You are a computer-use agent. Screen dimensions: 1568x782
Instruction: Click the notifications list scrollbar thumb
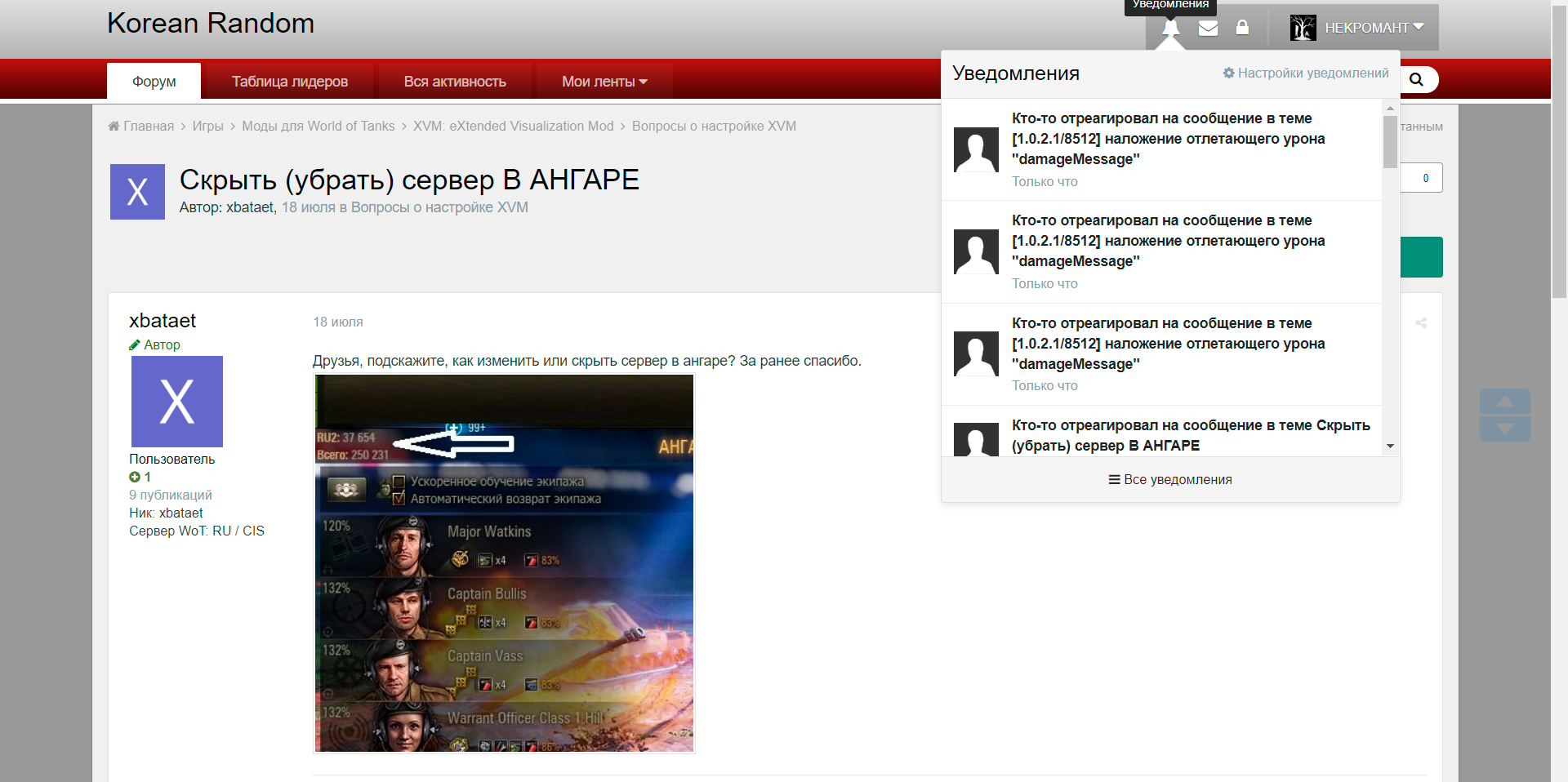coord(1390,142)
